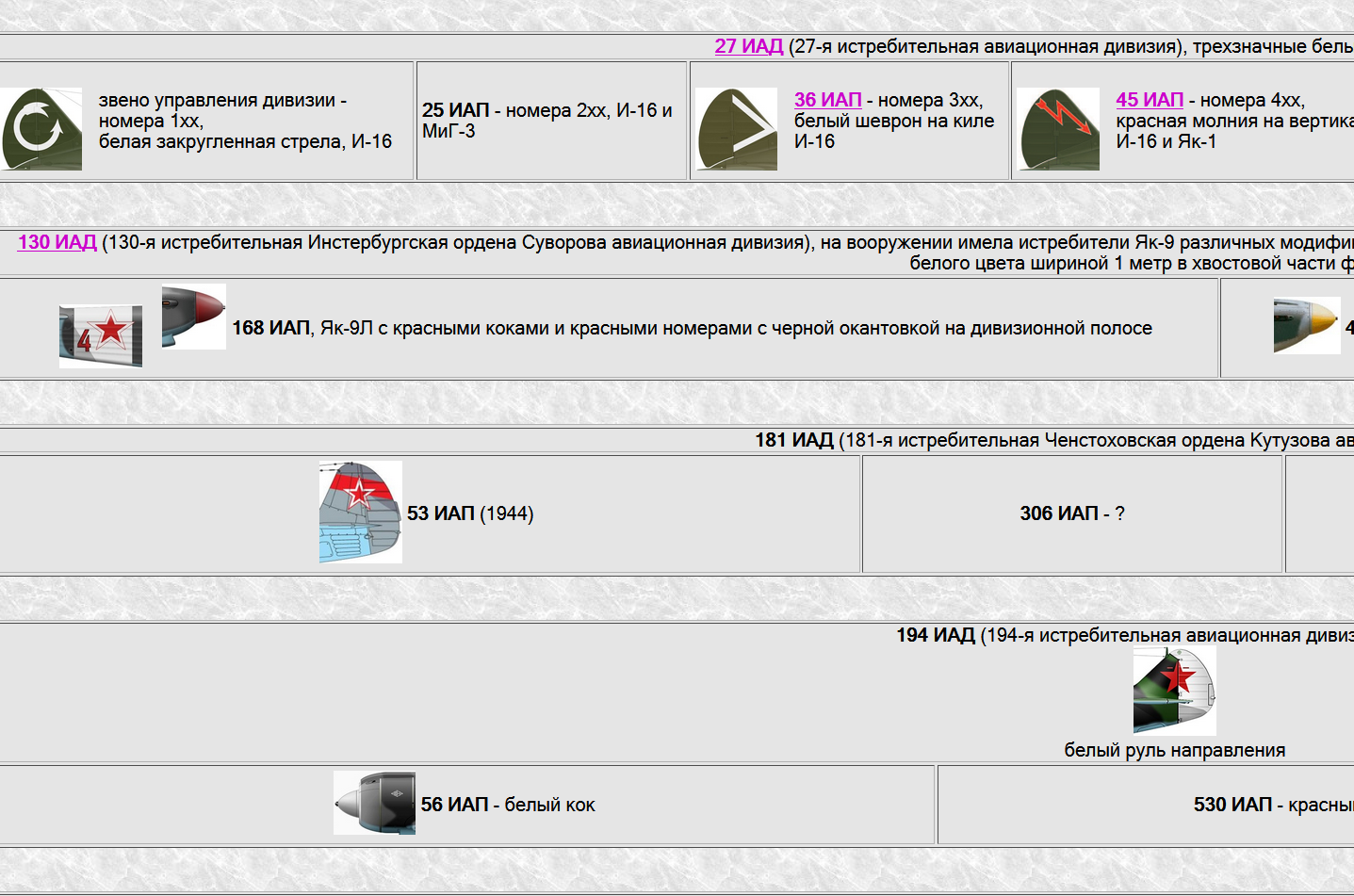Screen dimensions: 1354x896
Task: Click the белый руль направления caption
Action: coord(1174,750)
